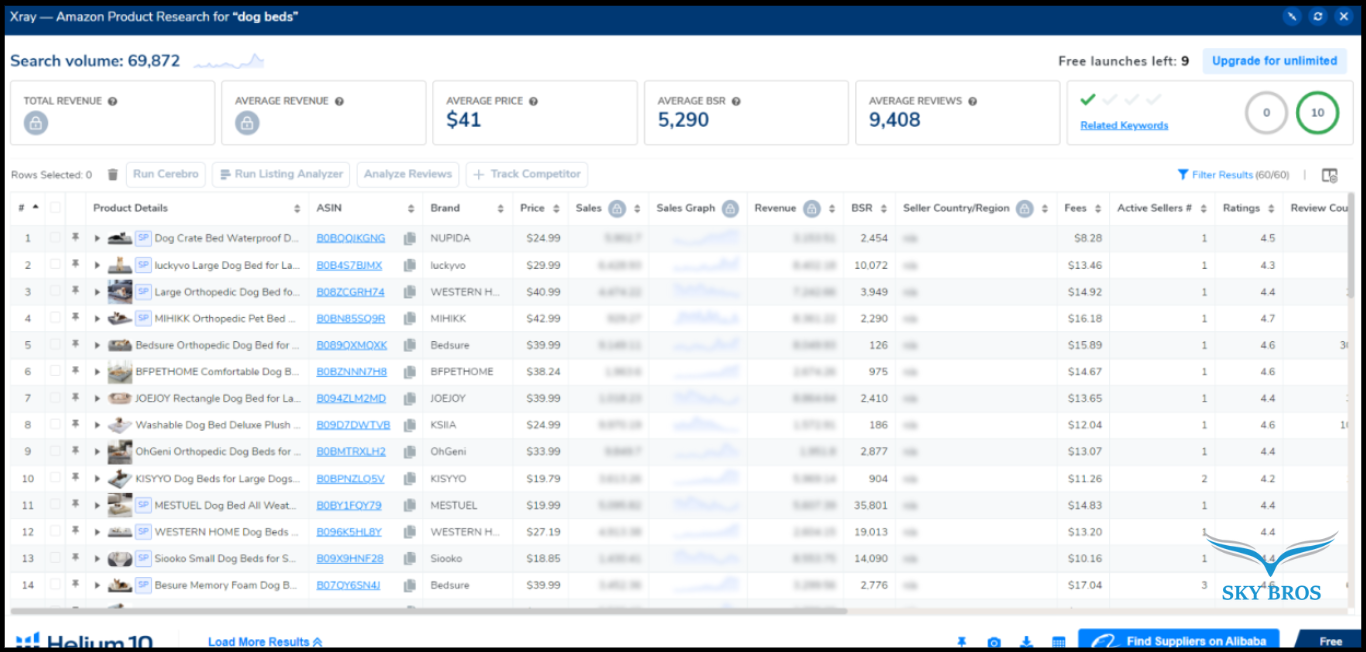Screen dimensions: 1366x652
Task: Select the checkbox for row 1
Action: pyautogui.click(x=56, y=238)
